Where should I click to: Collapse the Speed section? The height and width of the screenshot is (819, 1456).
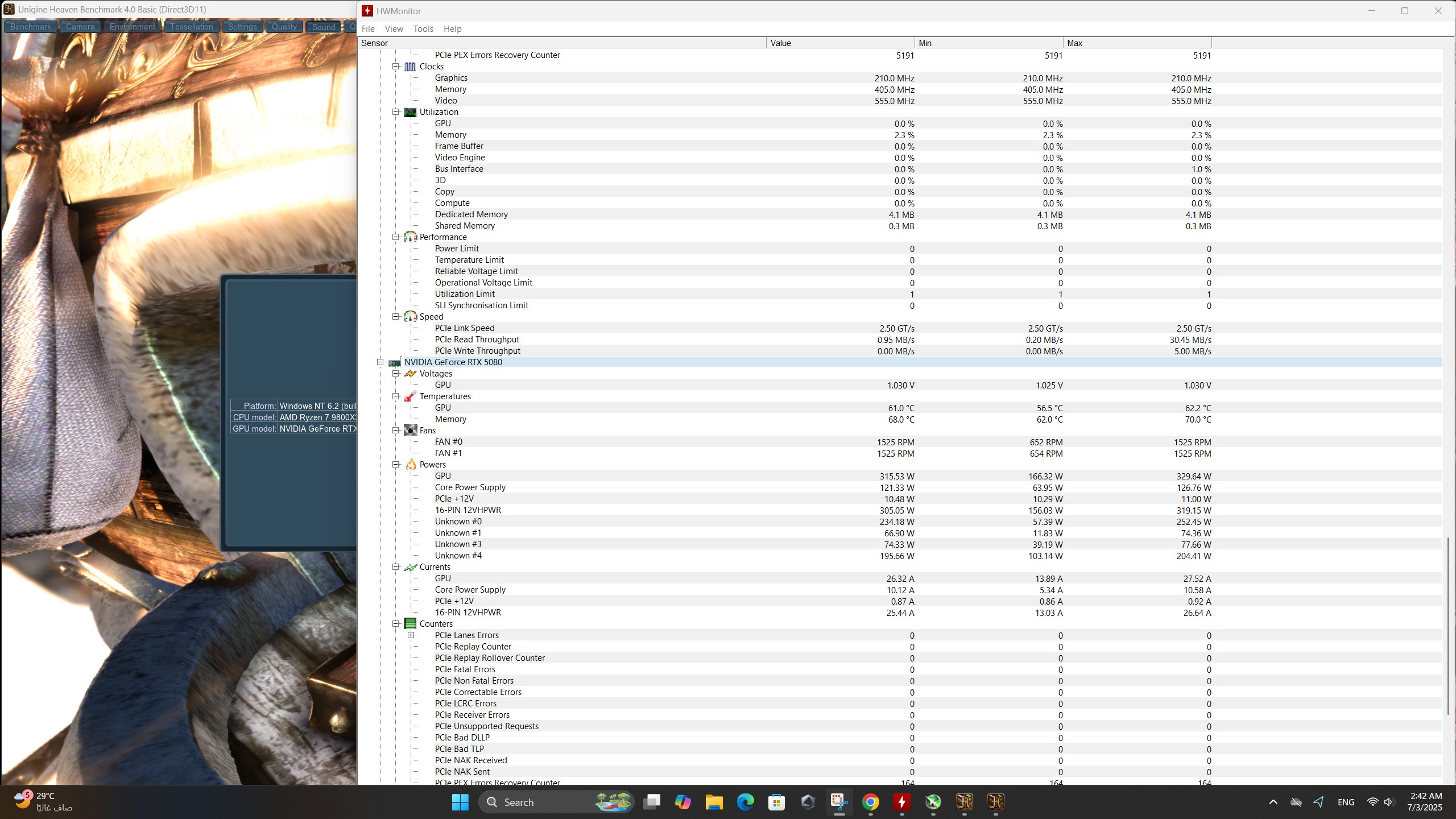tap(395, 317)
